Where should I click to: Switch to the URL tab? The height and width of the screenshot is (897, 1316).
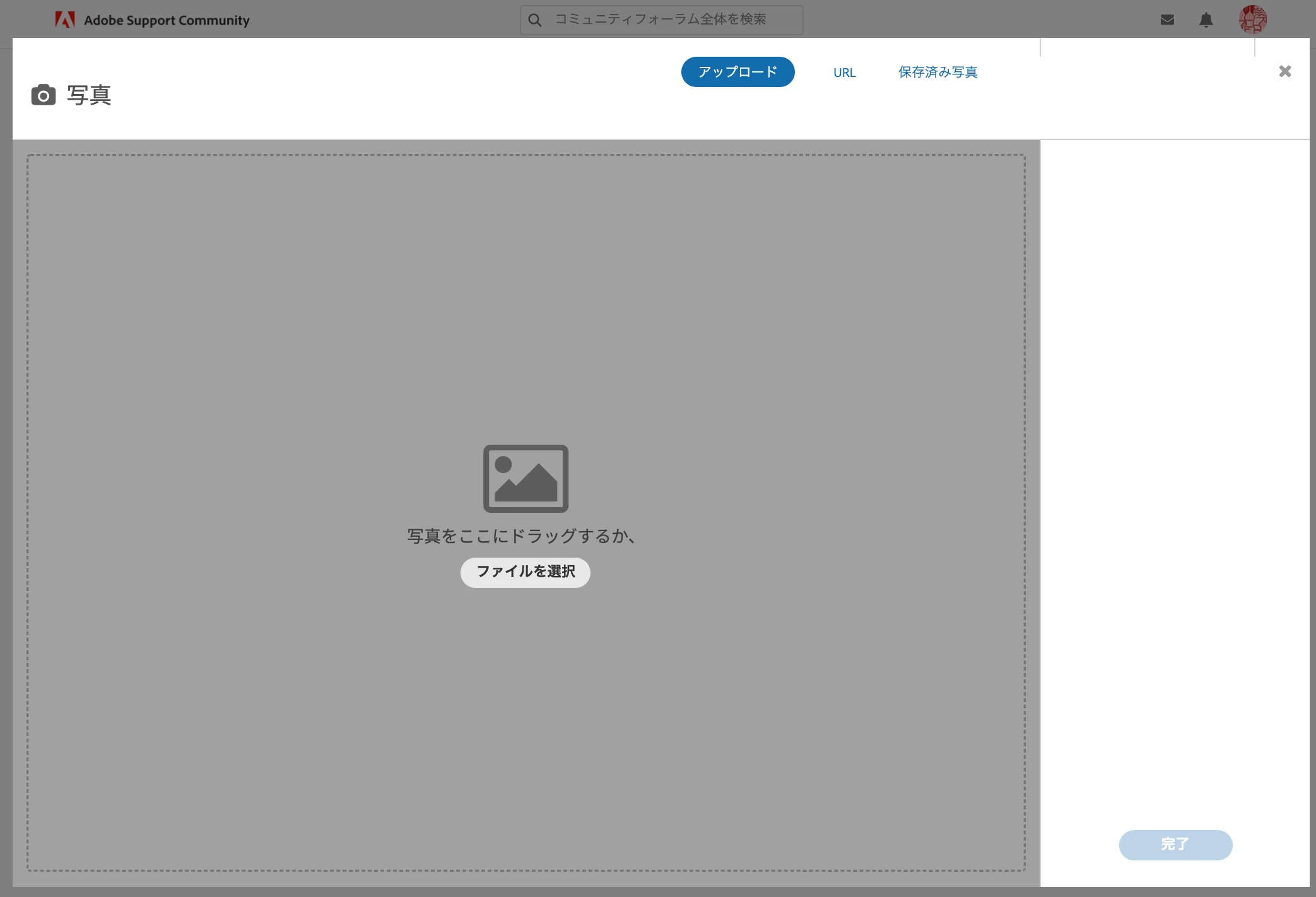point(844,72)
